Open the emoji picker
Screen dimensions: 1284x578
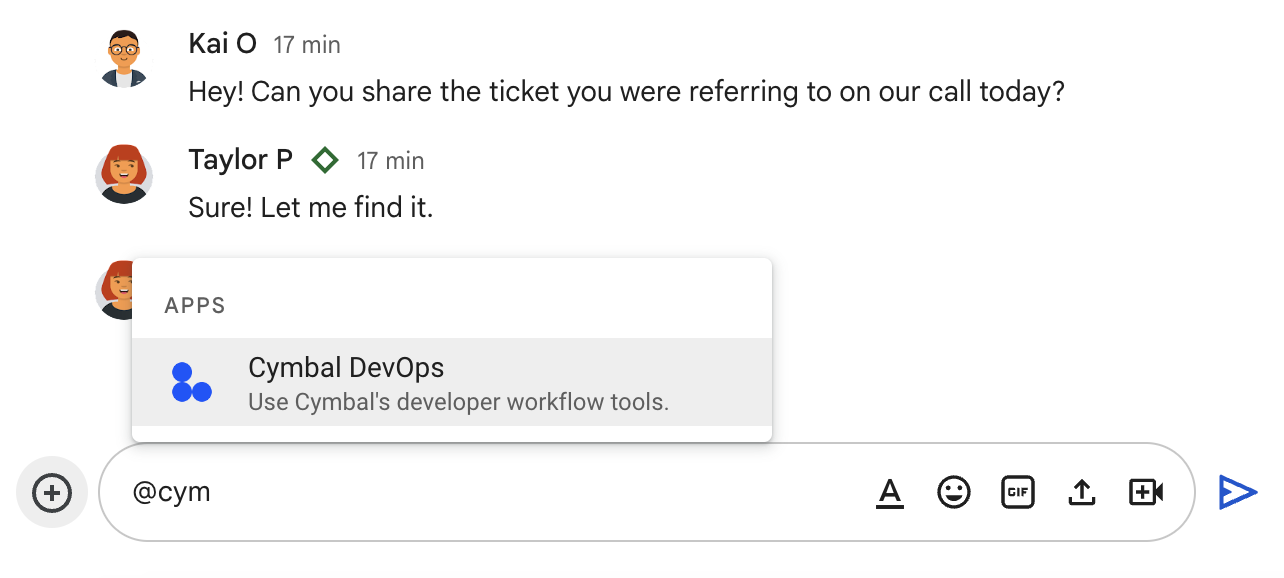point(954,491)
